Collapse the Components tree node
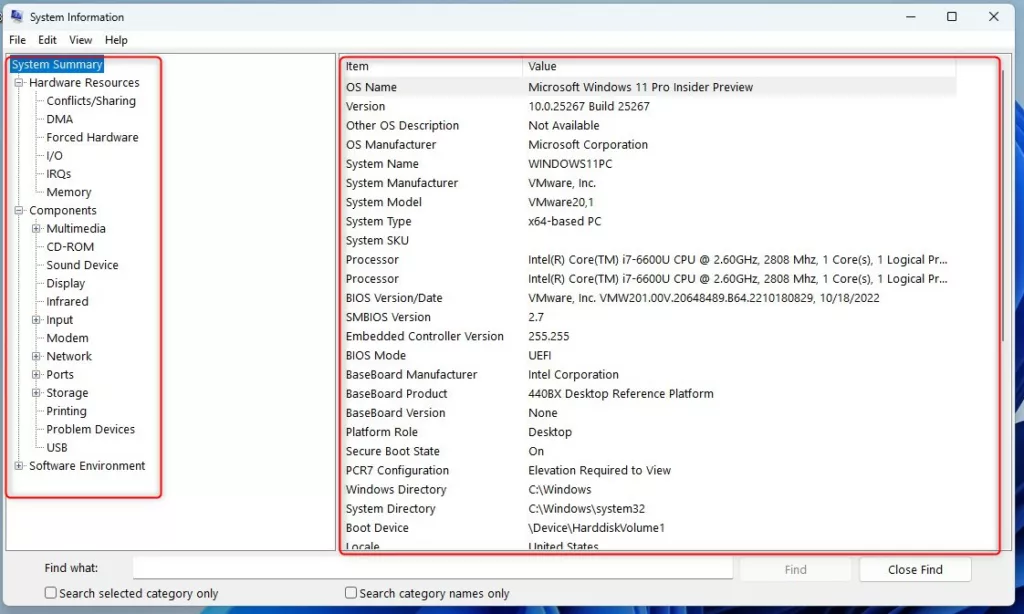The image size is (1024, 614). 19,210
